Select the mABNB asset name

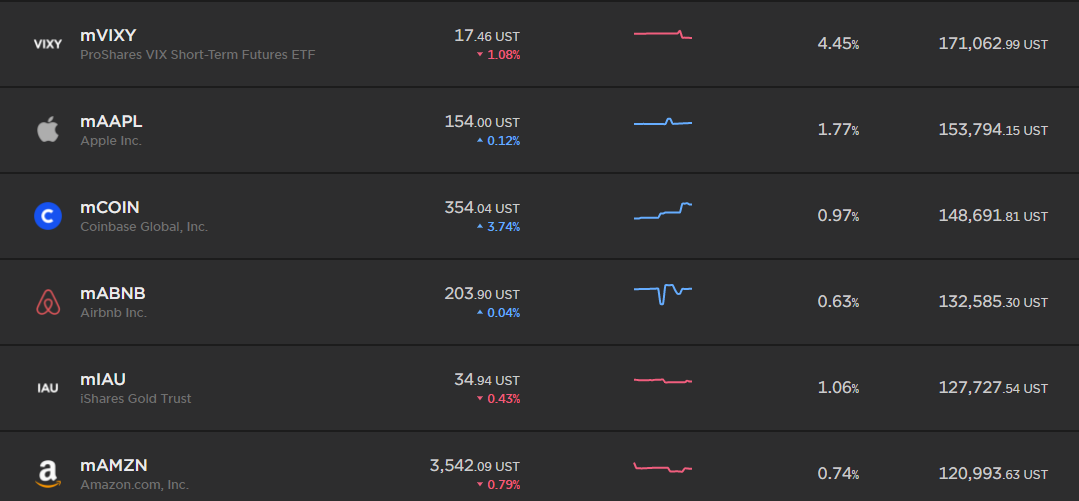(x=113, y=294)
